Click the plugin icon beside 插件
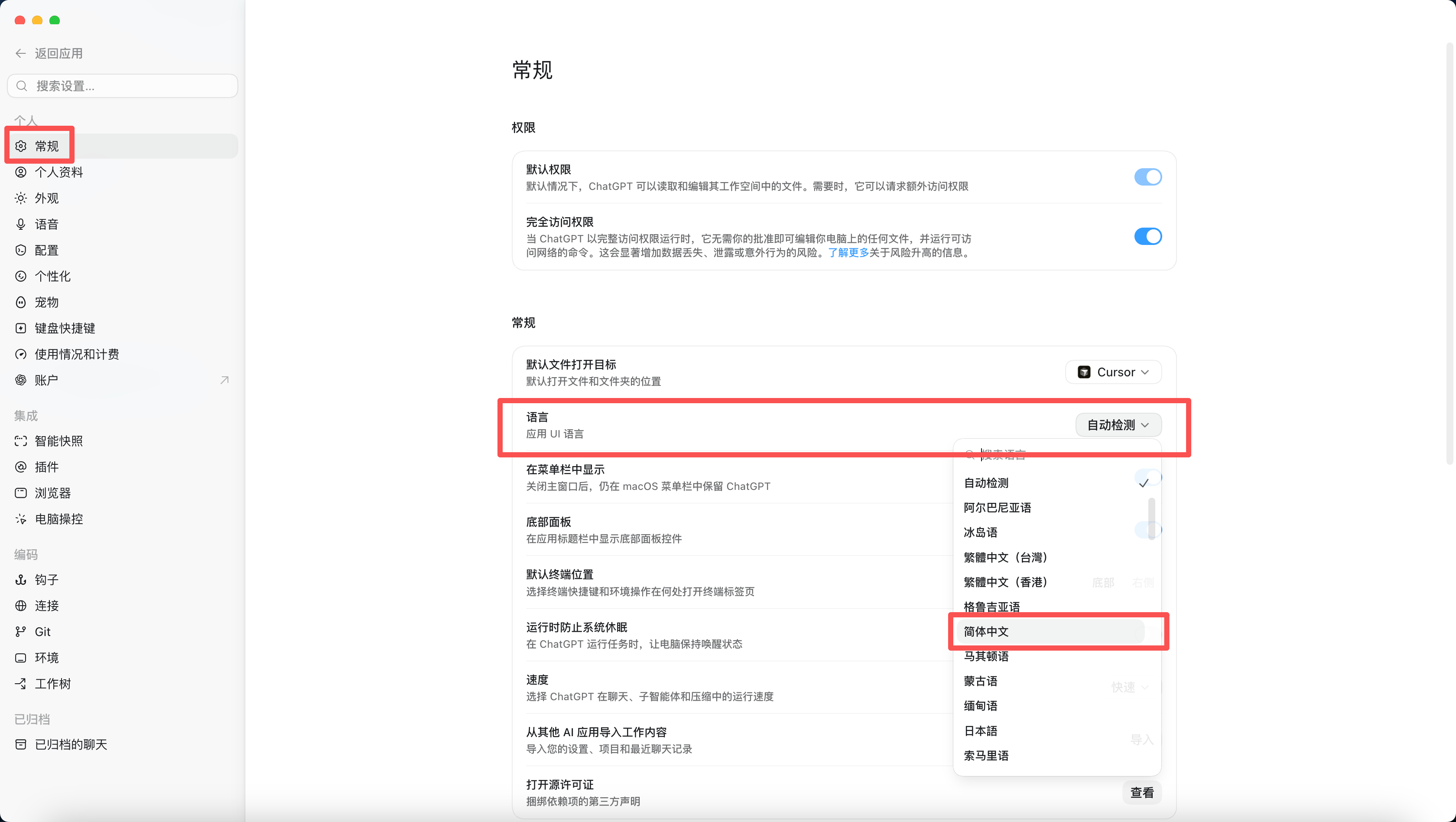Viewport: 1456px width, 822px height. tap(21, 467)
